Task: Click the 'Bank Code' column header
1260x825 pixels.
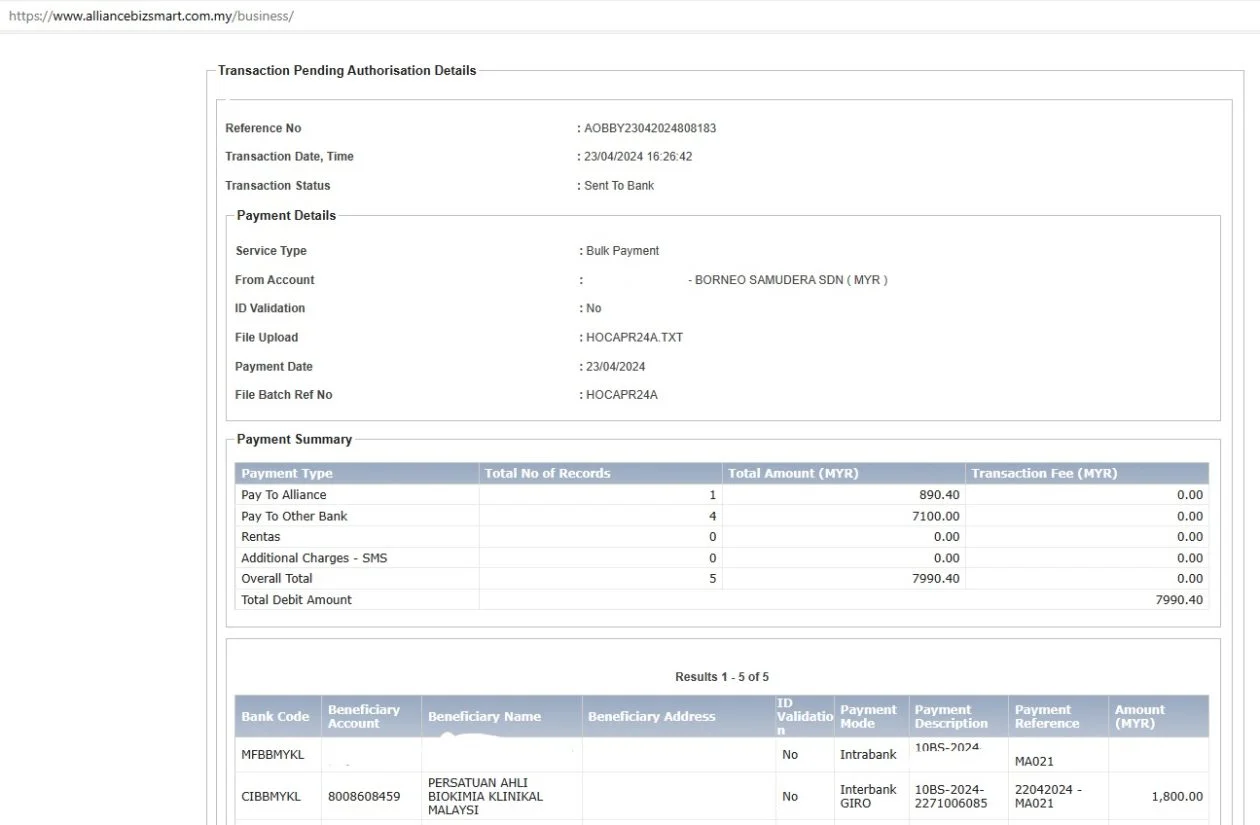Action: coord(275,716)
